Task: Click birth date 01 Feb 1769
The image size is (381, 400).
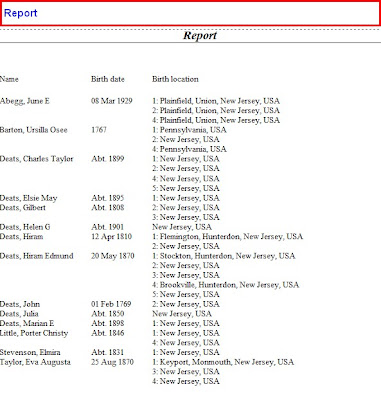Action: click(111, 304)
